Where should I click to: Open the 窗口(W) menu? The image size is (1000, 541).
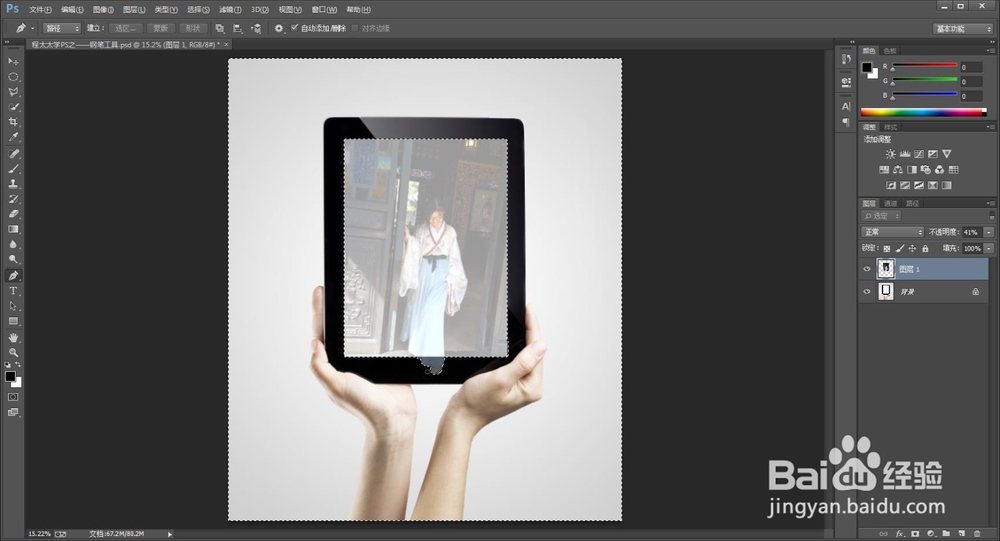pos(324,10)
